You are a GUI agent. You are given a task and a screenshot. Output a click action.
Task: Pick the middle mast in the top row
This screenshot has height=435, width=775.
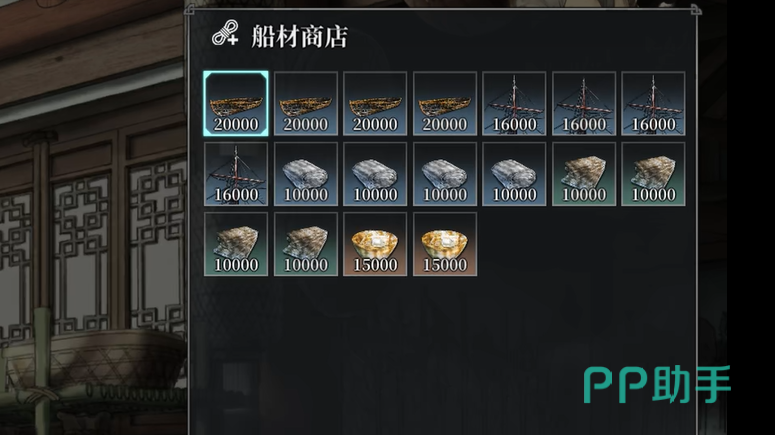coord(584,103)
